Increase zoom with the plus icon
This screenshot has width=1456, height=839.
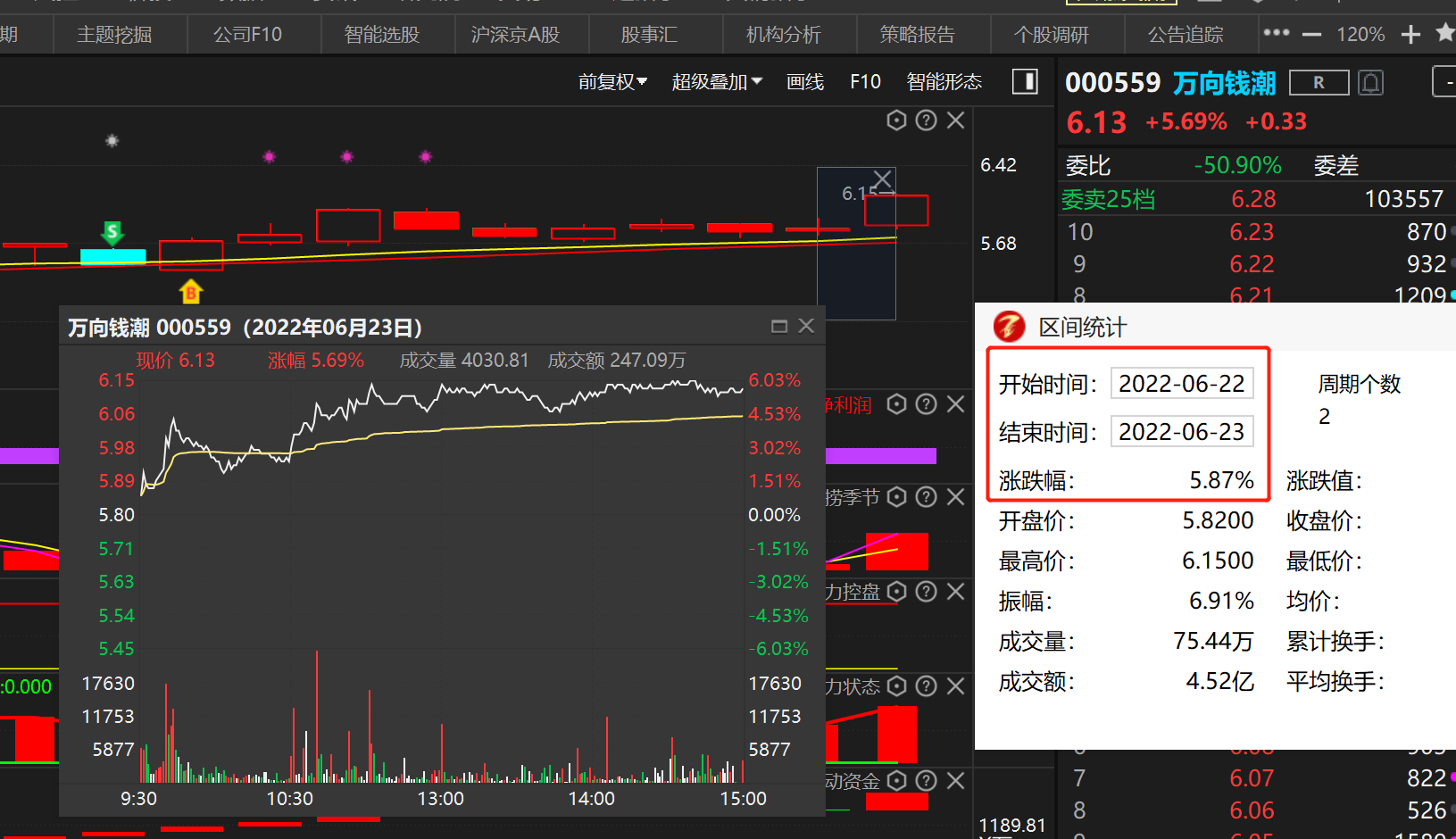[1410, 35]
